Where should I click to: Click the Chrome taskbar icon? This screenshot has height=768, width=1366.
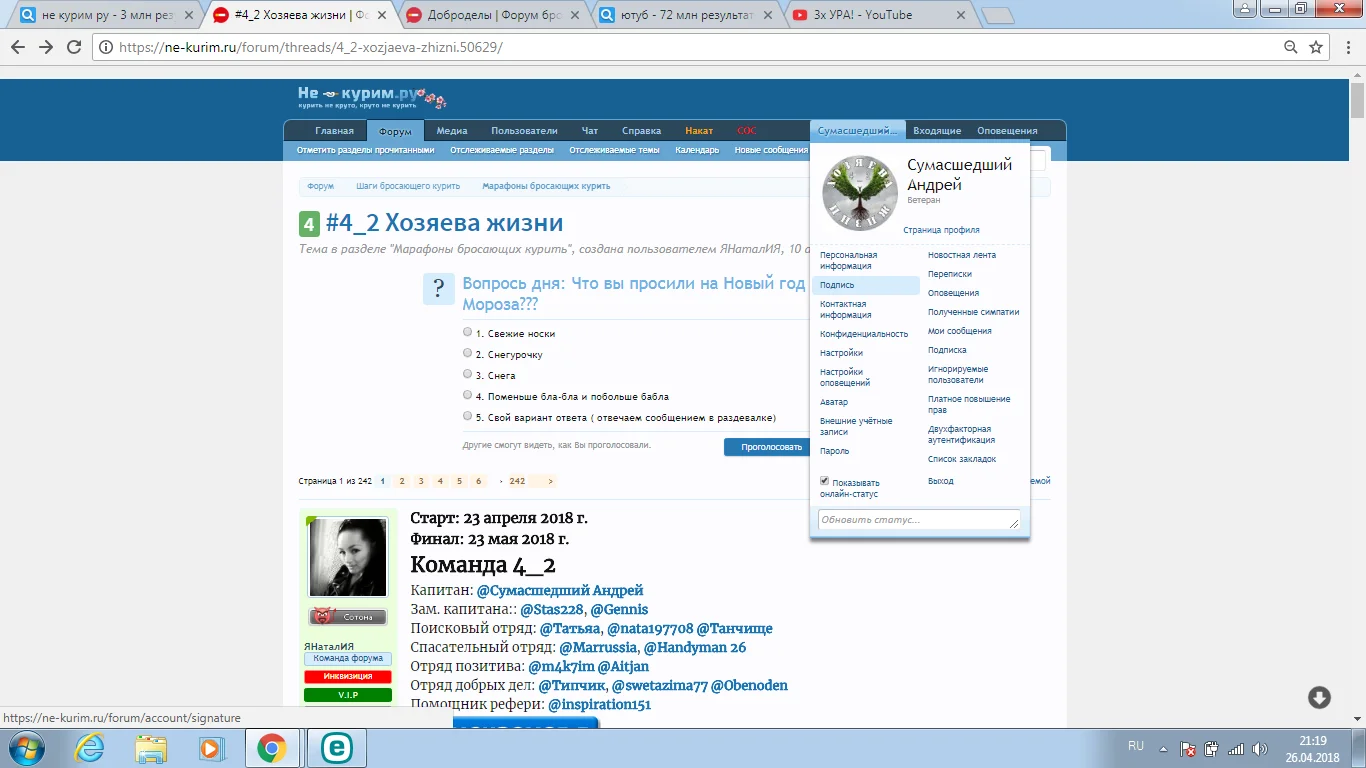coord(271,748)
